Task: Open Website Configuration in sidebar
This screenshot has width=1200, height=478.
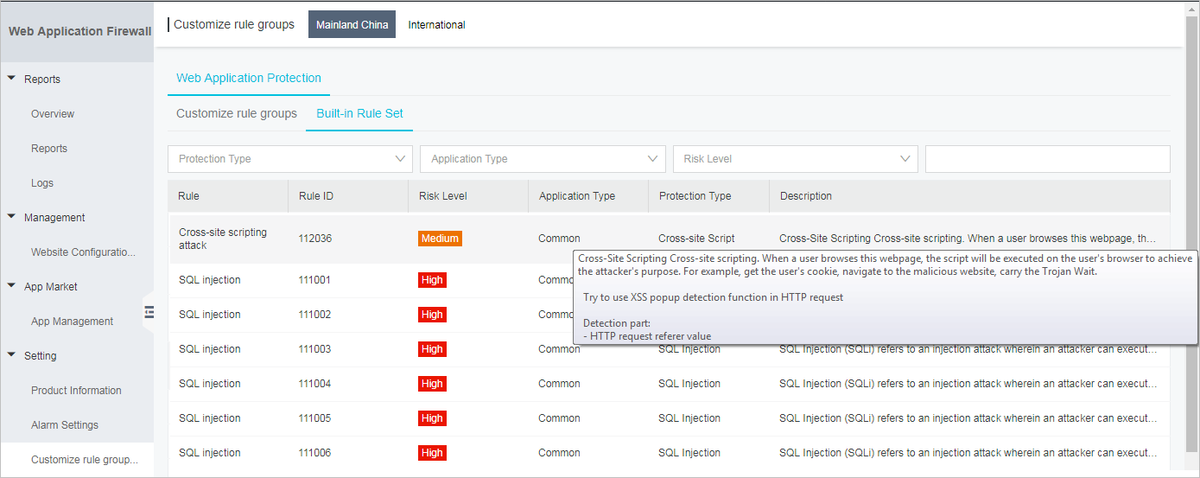Action: point(83,252)
